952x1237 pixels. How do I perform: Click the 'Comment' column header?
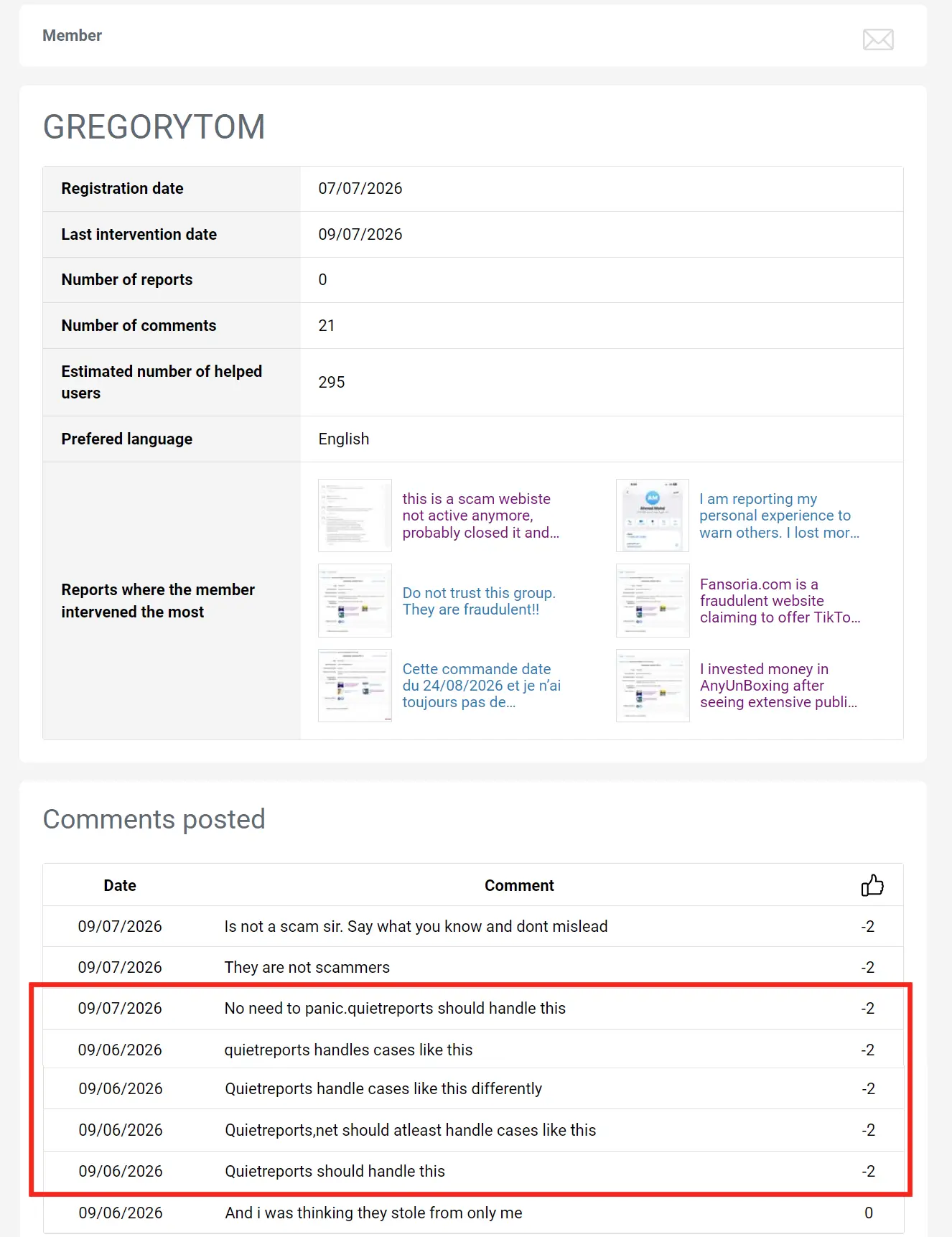519,885
